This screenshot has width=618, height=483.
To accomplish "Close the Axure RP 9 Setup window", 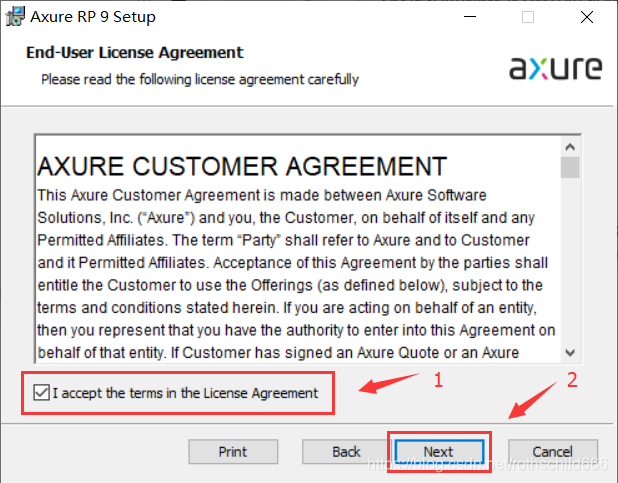I will [588, 17].
